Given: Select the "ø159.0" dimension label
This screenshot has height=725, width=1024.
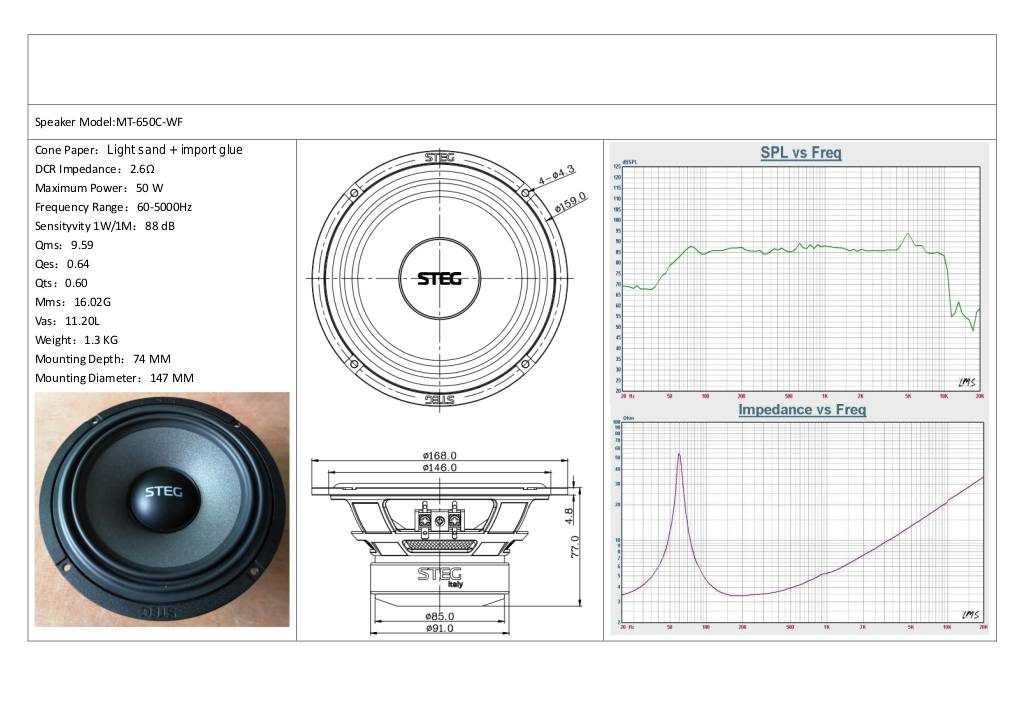Looking at the screenshot, I should click(x=571, y=202).
